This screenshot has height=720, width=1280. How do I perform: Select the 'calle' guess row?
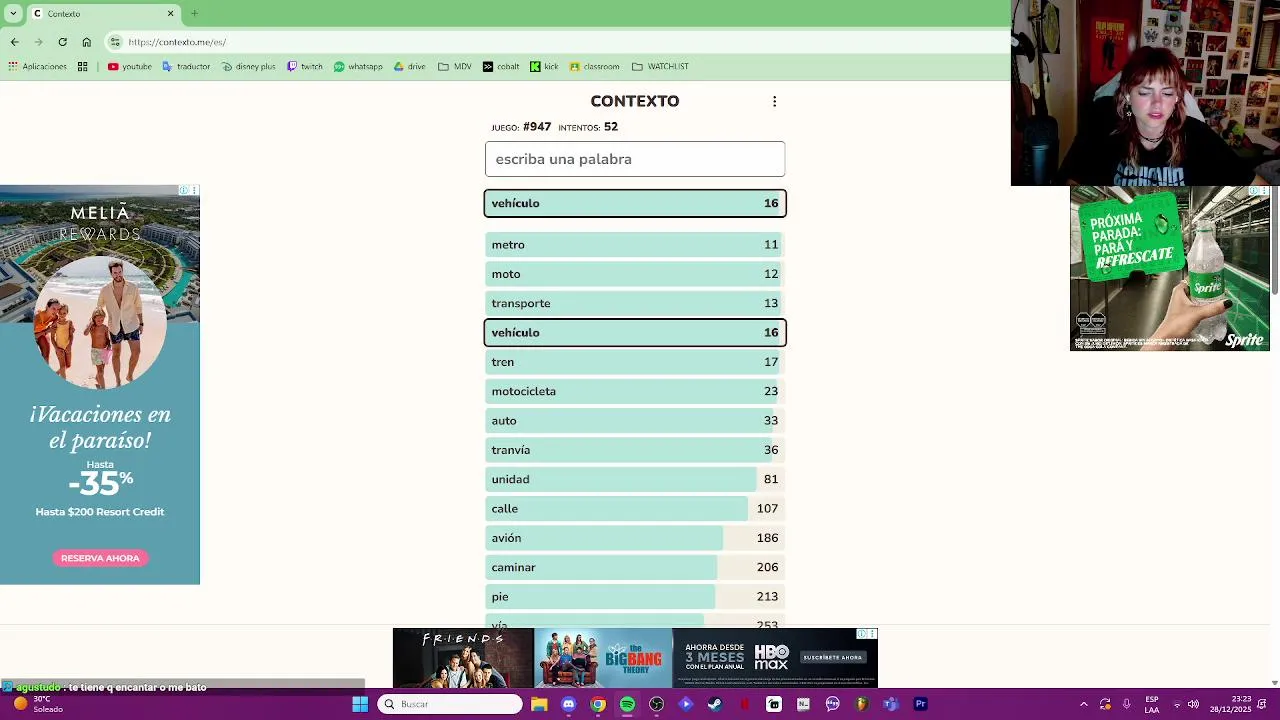[x=635, y=509]
